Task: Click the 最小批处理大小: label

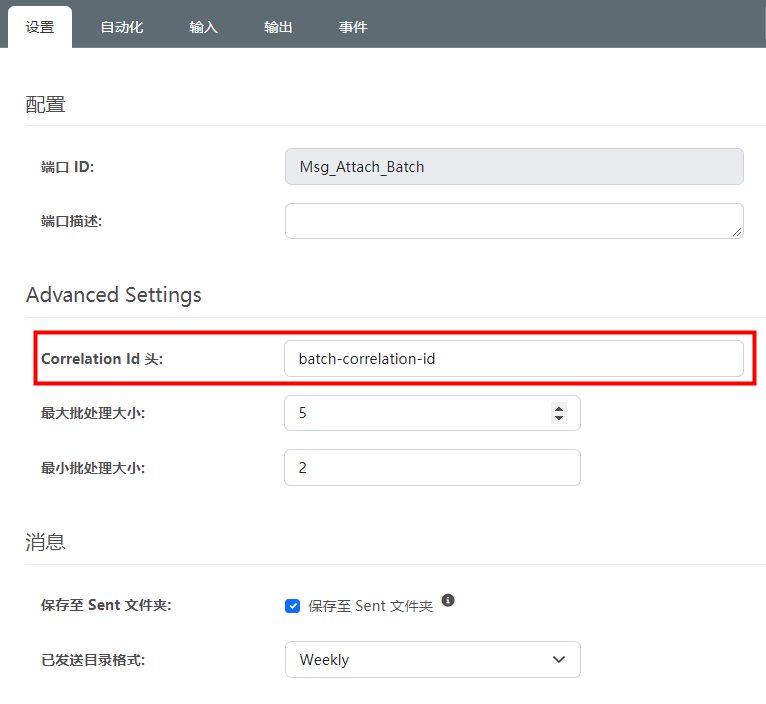Action: pyautogui.click(x=93, y=468)
